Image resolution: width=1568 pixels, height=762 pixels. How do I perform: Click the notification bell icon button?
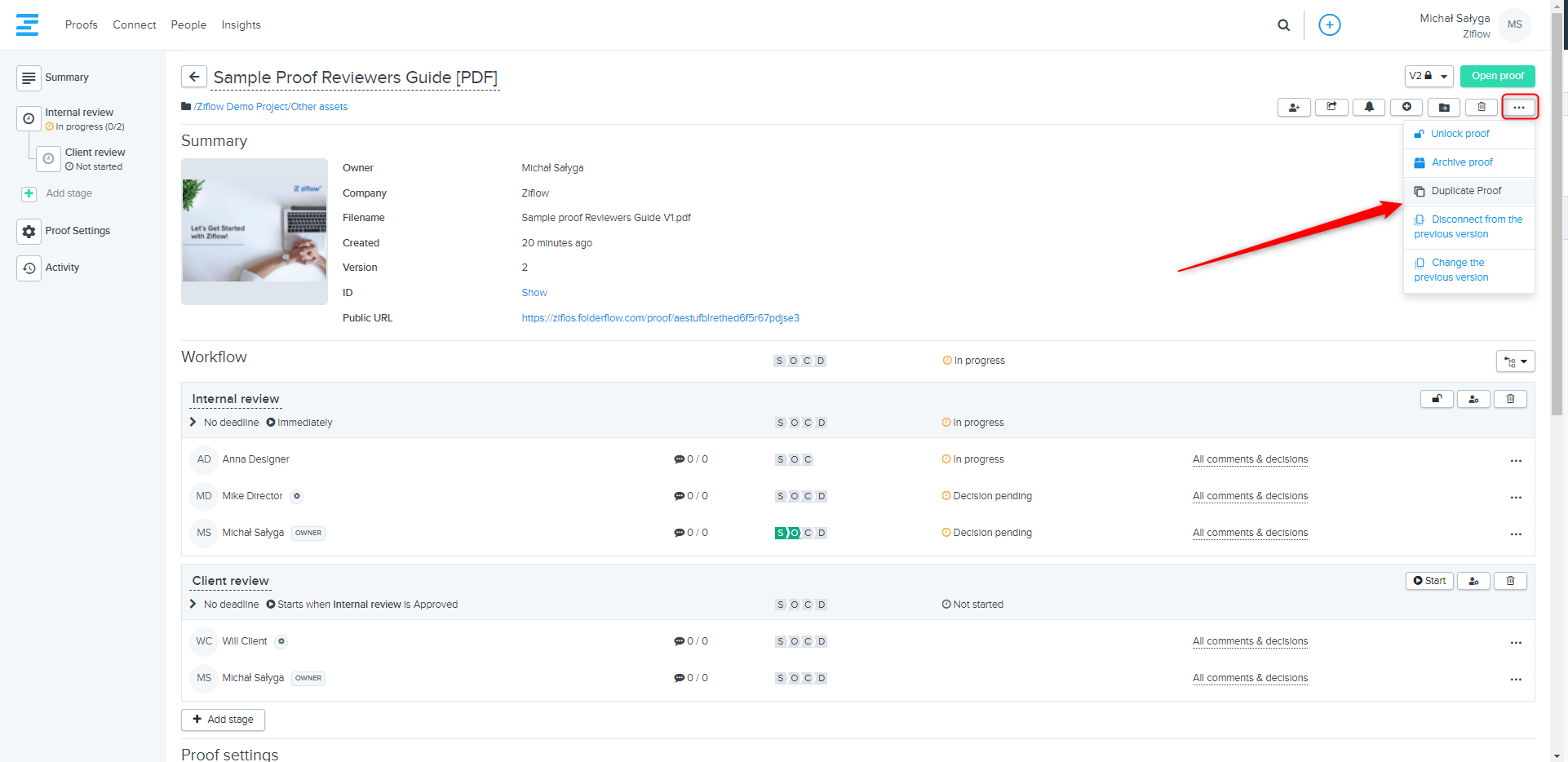1369,107
